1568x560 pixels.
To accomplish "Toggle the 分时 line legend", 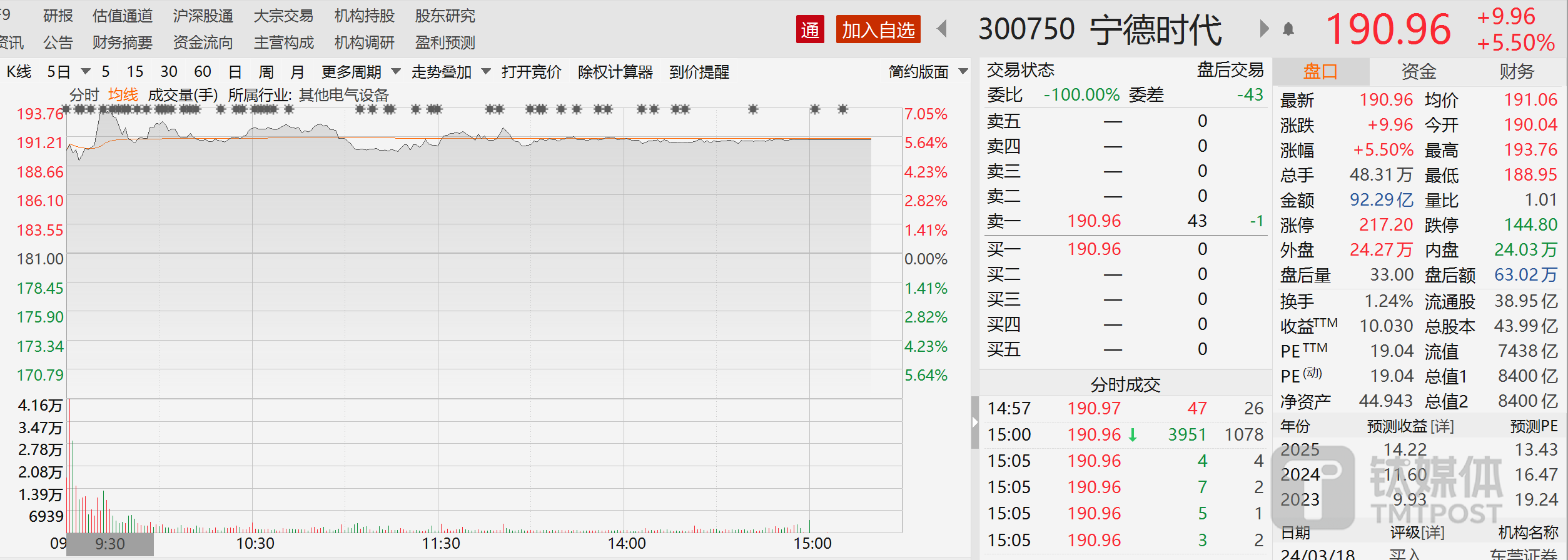I will 84,94.
